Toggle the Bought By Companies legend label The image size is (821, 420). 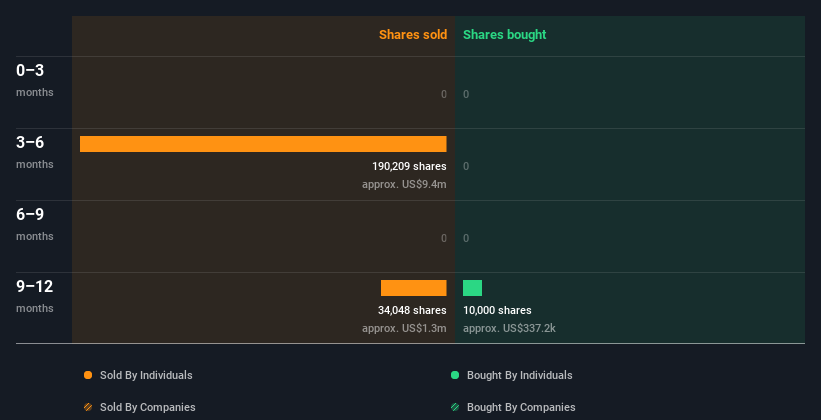click(x=521, y=407)
